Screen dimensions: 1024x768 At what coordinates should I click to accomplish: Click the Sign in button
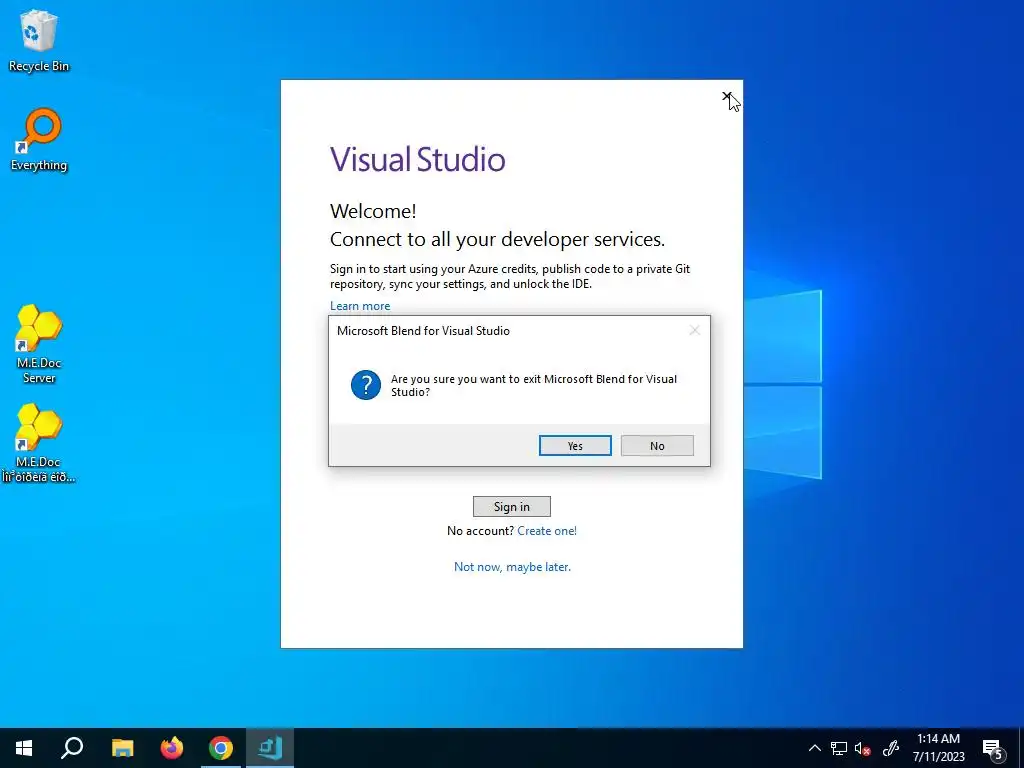coord(511,506)
